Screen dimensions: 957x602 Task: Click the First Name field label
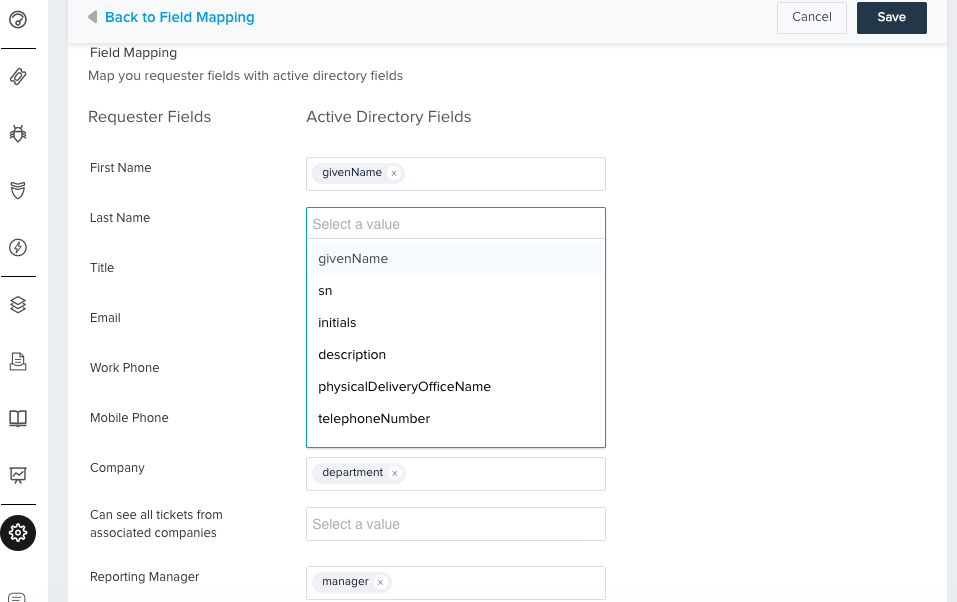[120, 168]
